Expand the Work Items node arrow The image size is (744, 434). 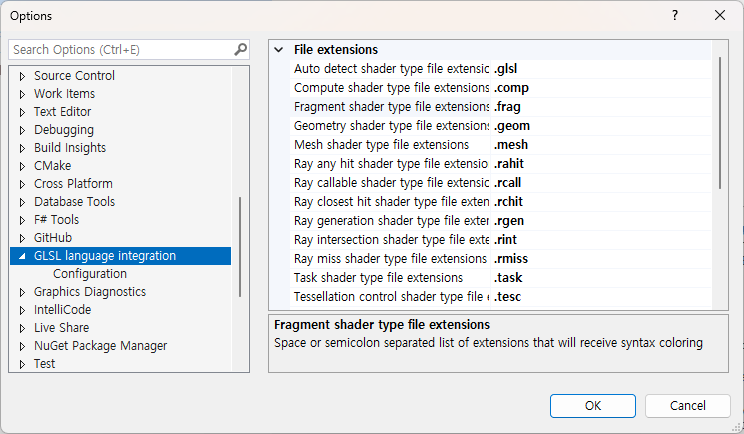coord(22,94)
